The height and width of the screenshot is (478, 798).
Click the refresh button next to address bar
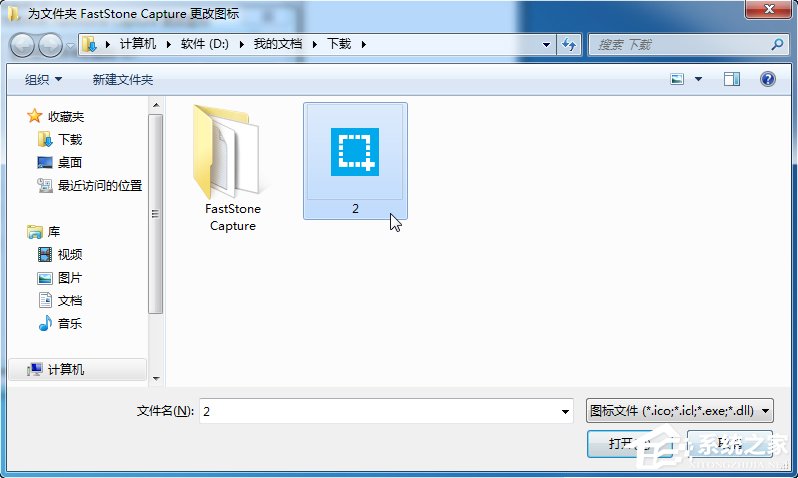pos(569,45)
